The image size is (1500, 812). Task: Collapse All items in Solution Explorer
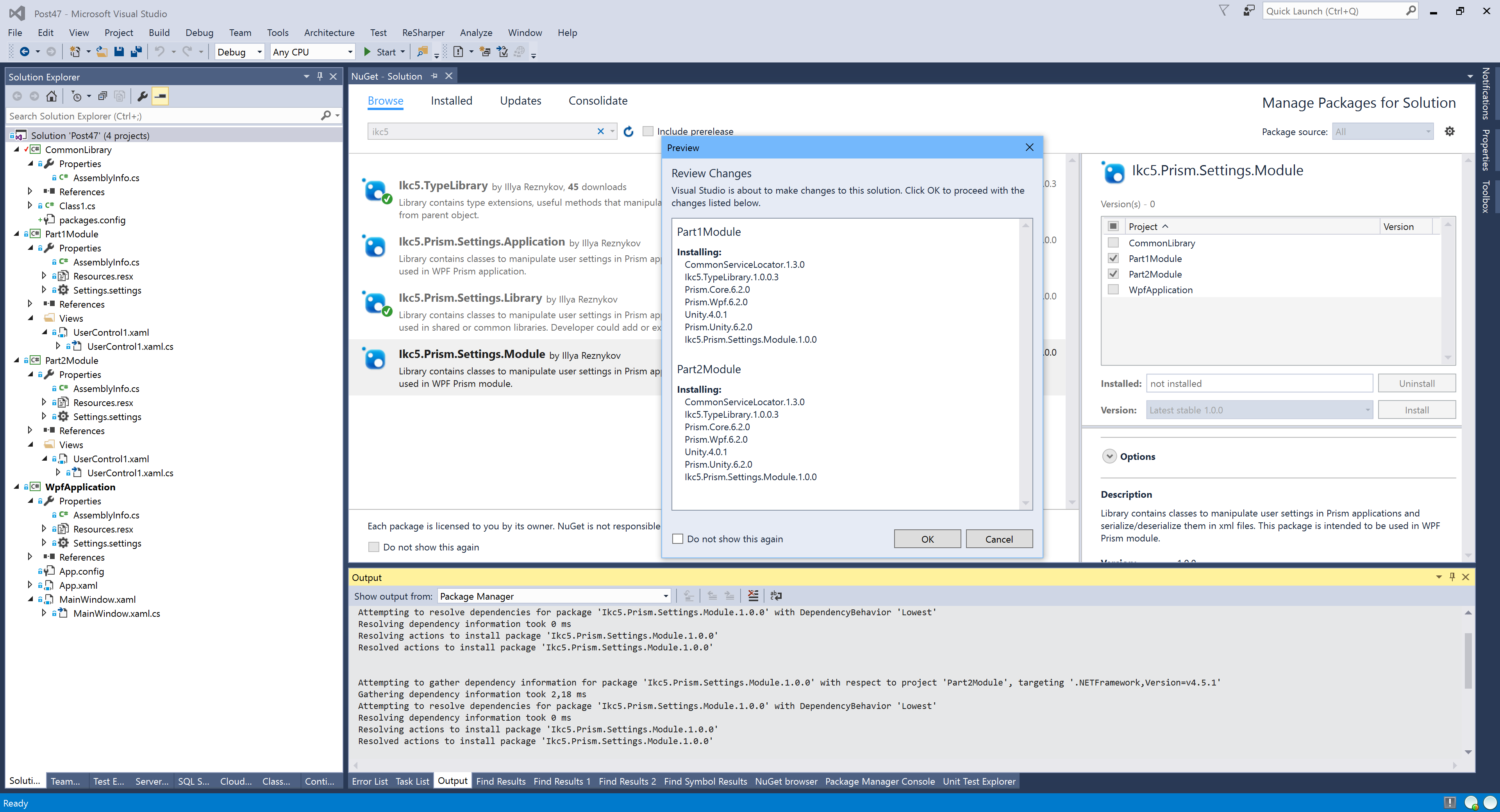click(102, 97)
